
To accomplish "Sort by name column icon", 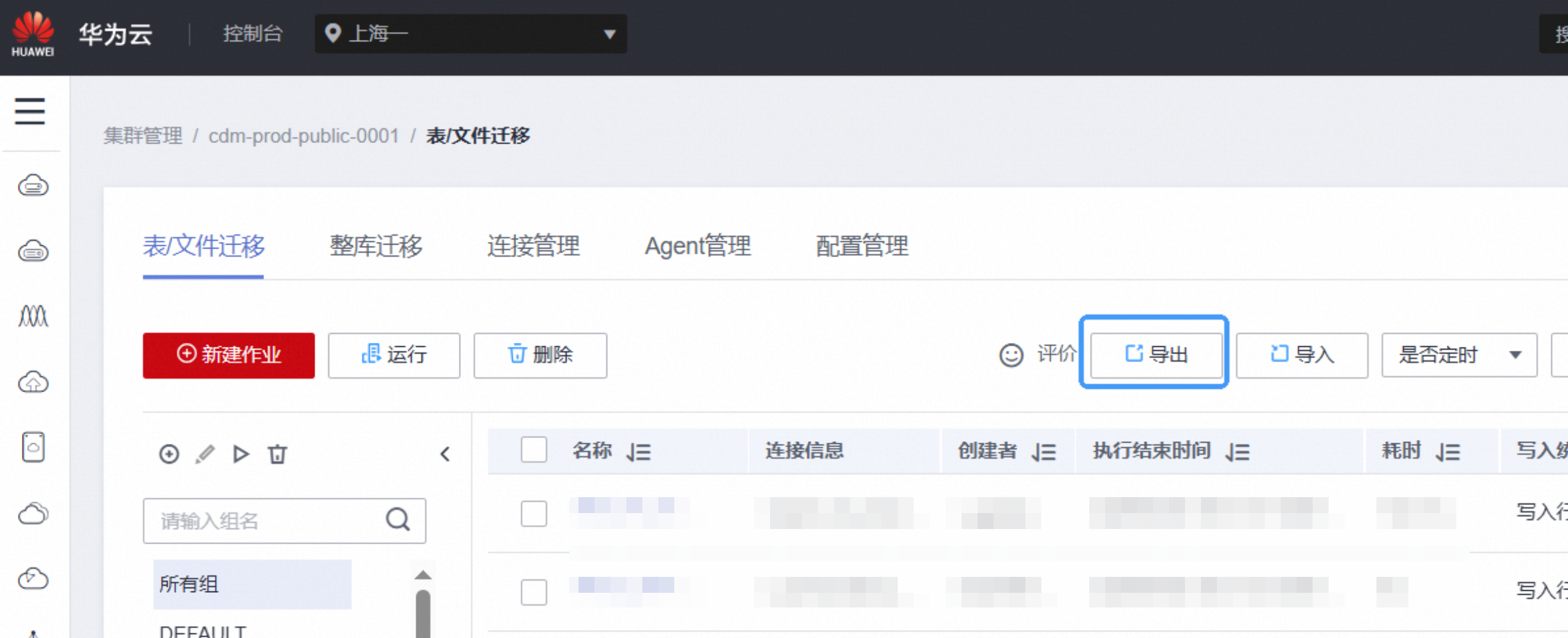I will [x=639, y=452].
